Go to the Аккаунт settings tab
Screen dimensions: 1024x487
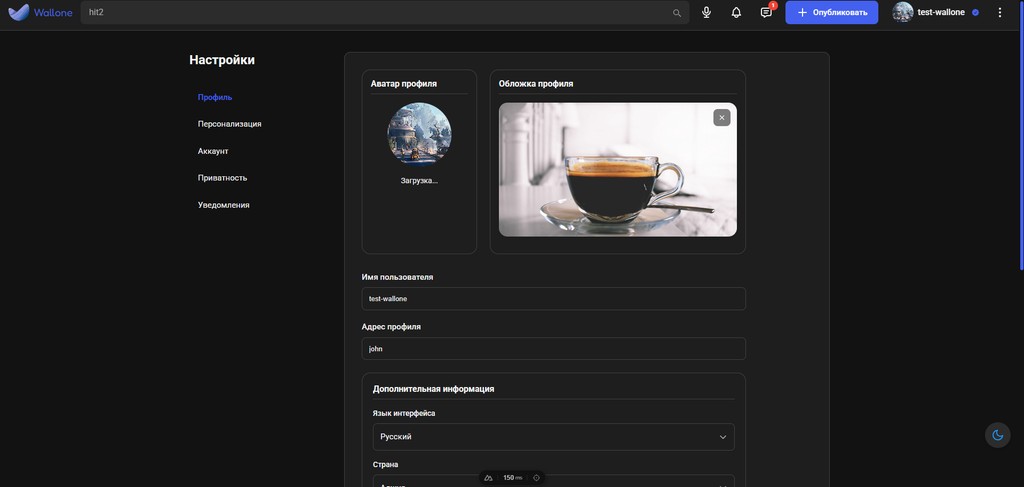click(x=213, y=151)
